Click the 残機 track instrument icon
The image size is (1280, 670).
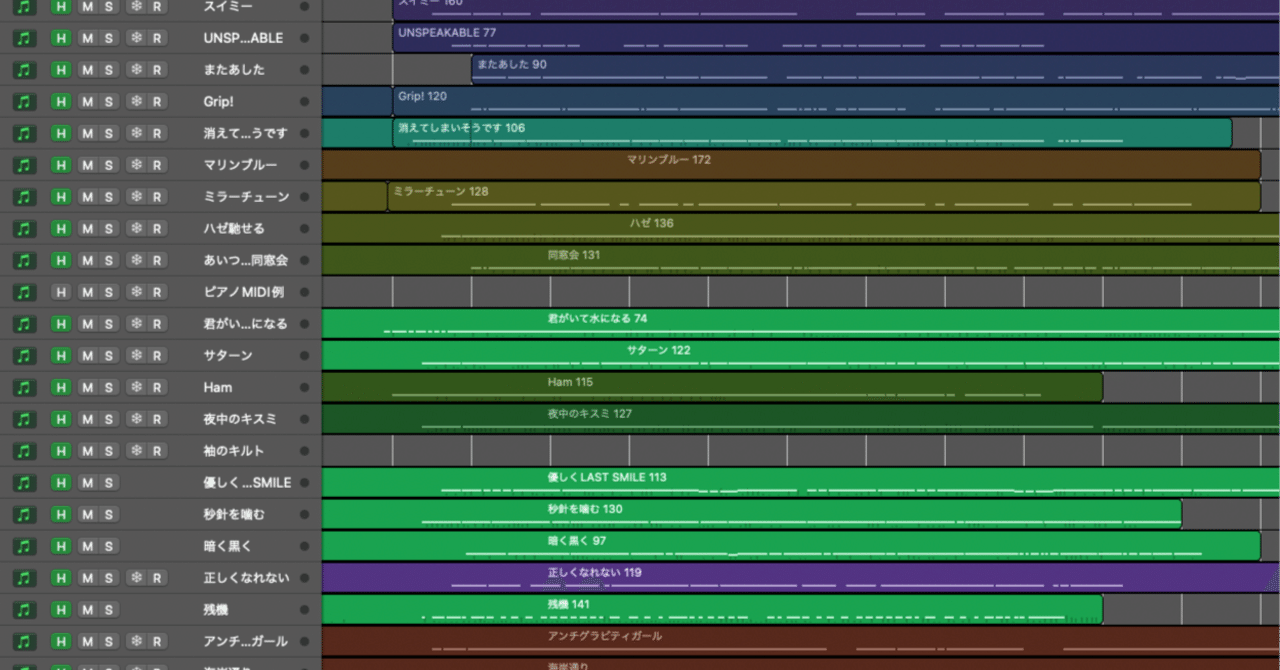[26, 609]
